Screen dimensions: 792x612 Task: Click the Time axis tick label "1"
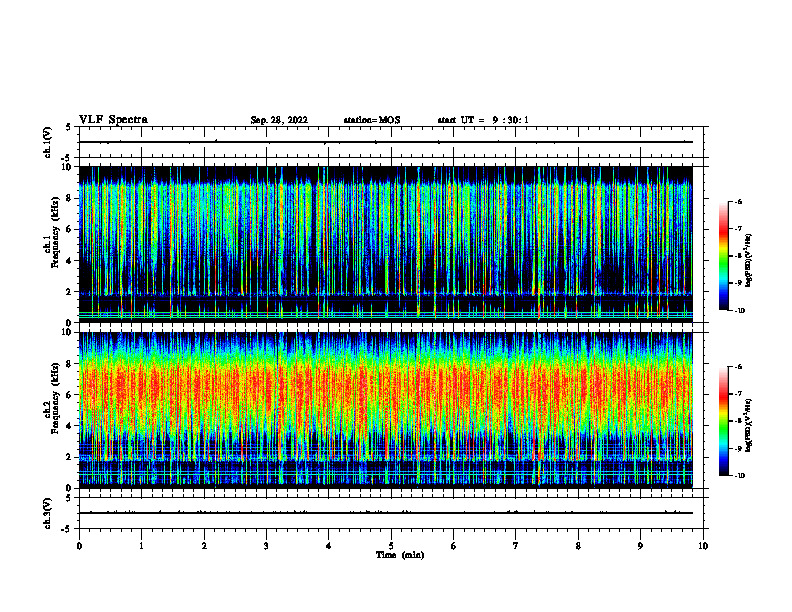(x=141, y=546)
